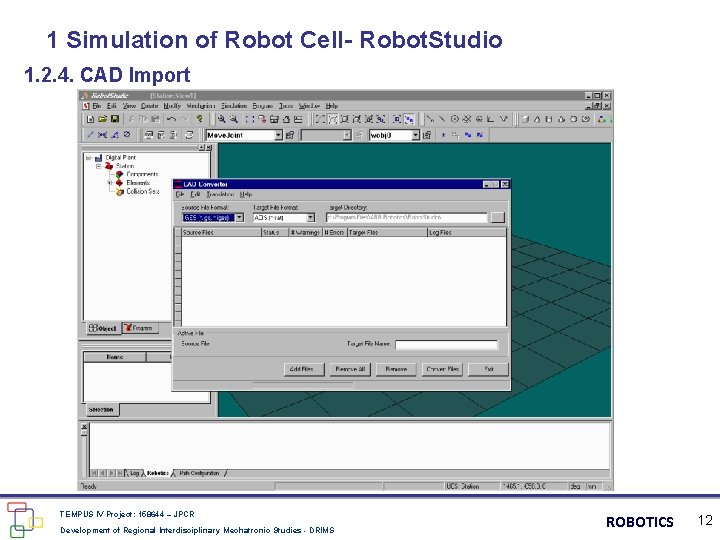Click the highlighted blue selection-level icon

coord(410,119)
